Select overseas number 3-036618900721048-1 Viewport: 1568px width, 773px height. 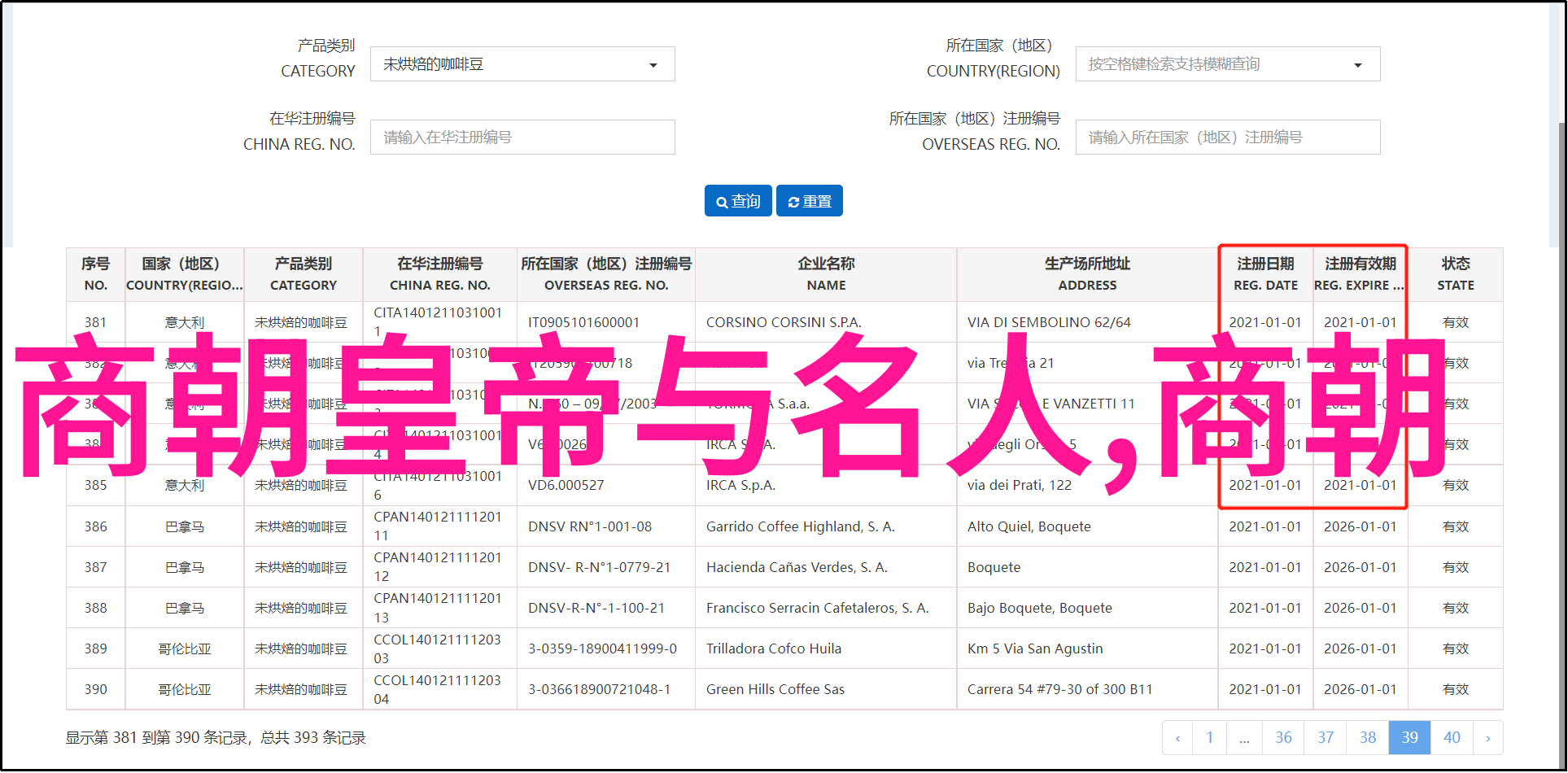click(x=600, y=689)
